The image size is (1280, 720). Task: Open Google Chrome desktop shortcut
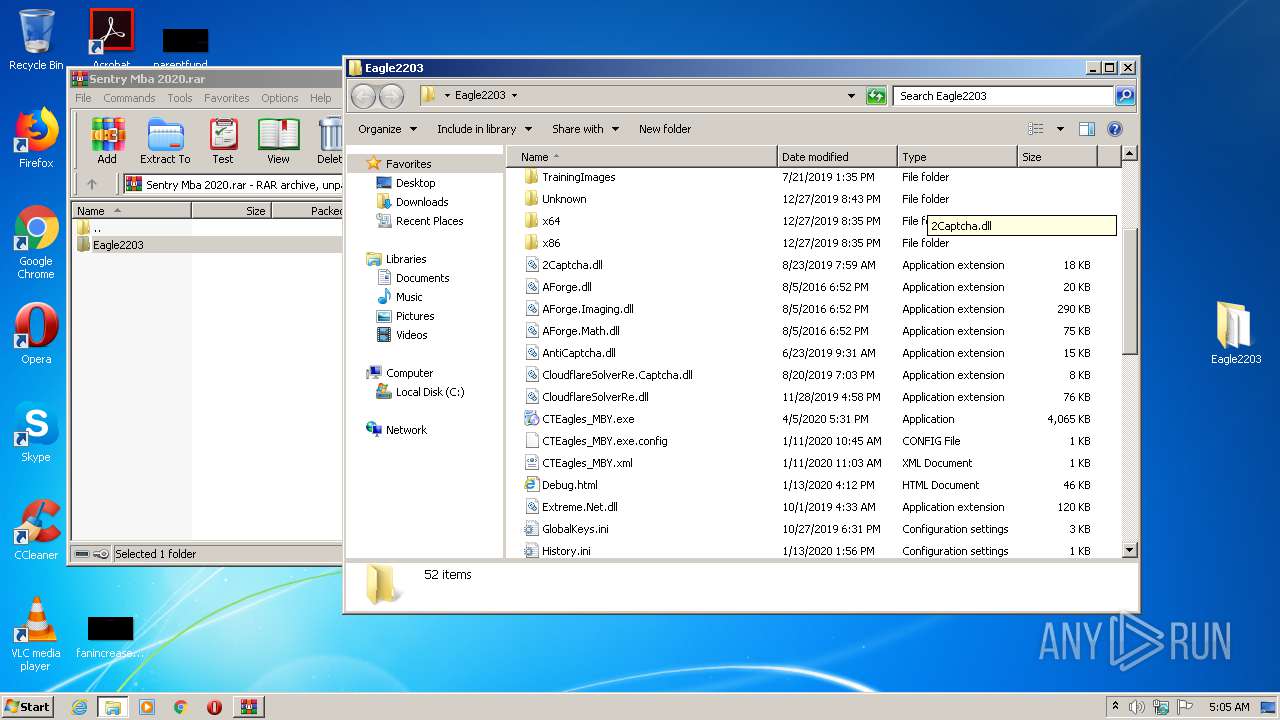coord(36,243)
